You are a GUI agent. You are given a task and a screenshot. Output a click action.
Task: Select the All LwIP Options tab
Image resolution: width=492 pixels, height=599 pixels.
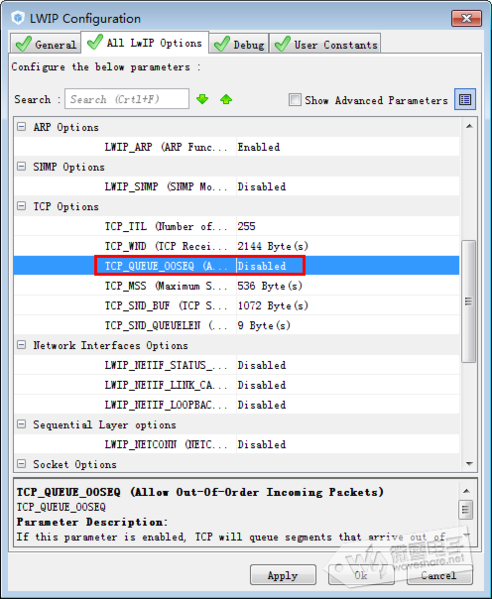144,42
